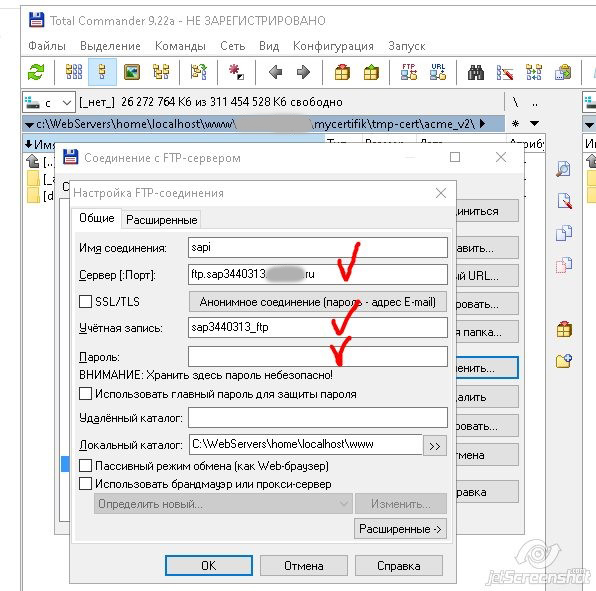Viewport: 596px width, 591px height.
Task: Show the directory tree view icon
Action: coord(161,71)
